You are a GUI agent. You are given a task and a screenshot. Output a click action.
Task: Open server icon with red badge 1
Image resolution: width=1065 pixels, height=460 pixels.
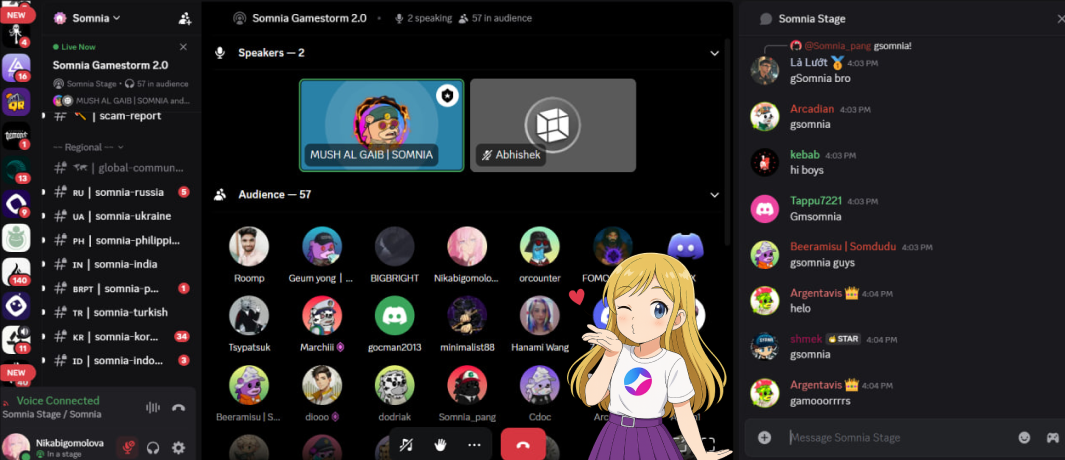click(16, 137)
